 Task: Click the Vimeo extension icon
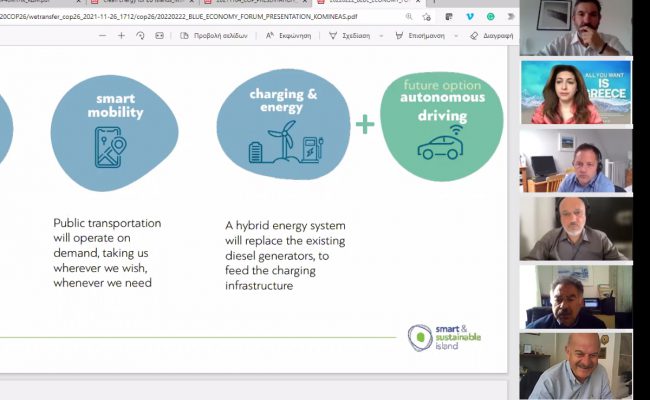470,17
